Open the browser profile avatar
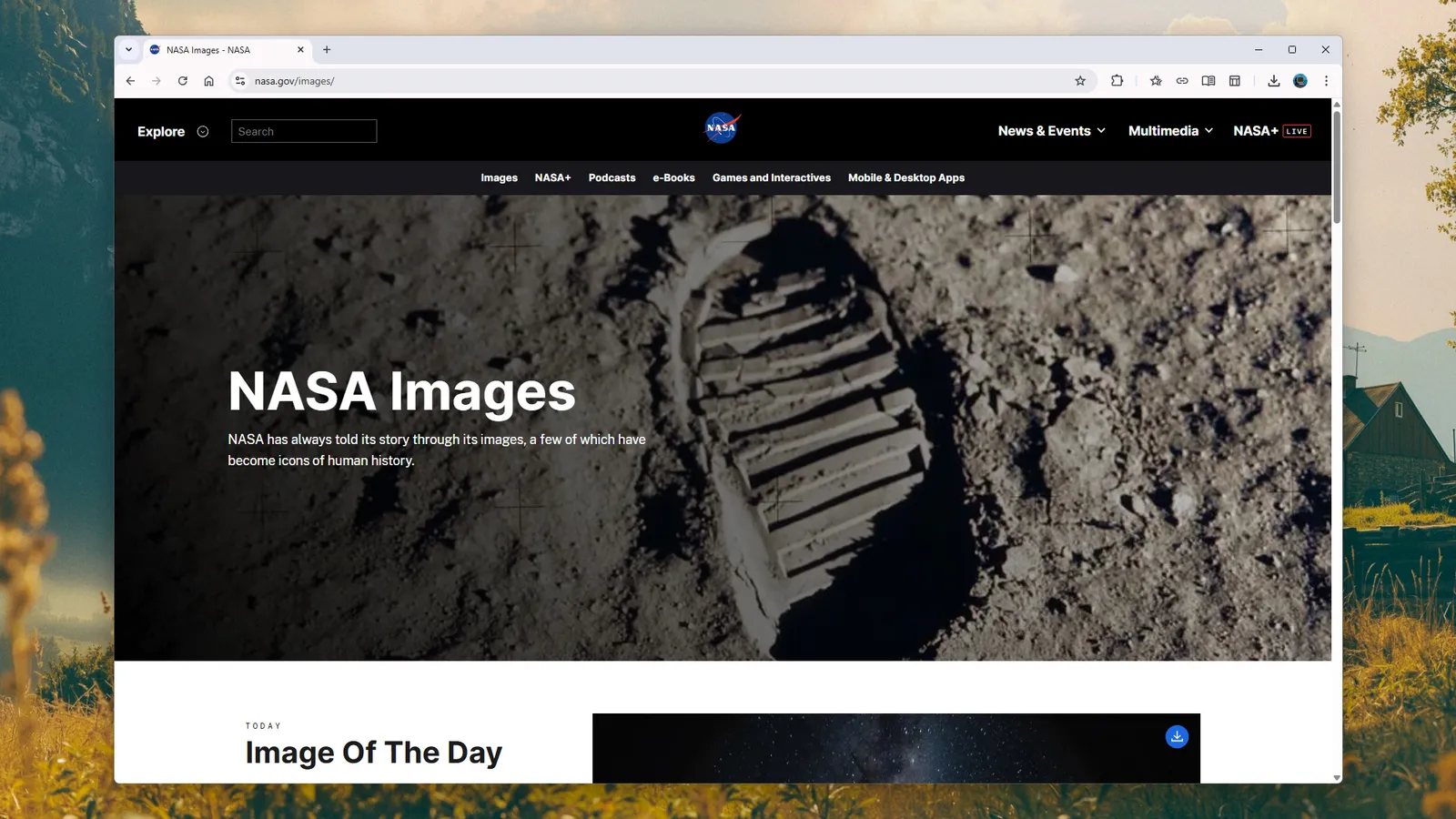Image resolution: width=1456 pixels, height=819 pixels. 1300,81
